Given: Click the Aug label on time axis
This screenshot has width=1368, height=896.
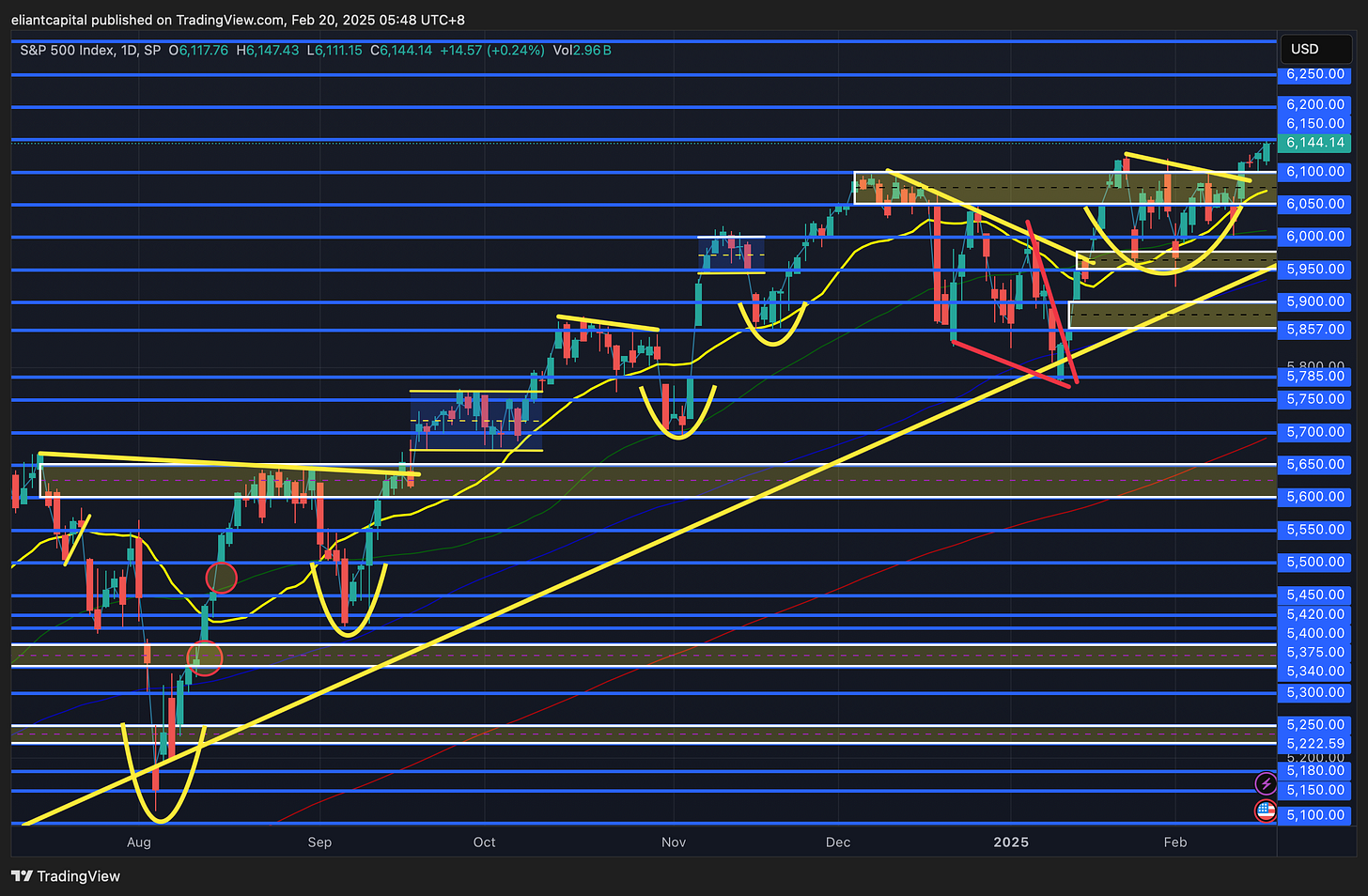Looking at the screenshot, I should click(x=139, y=842).
